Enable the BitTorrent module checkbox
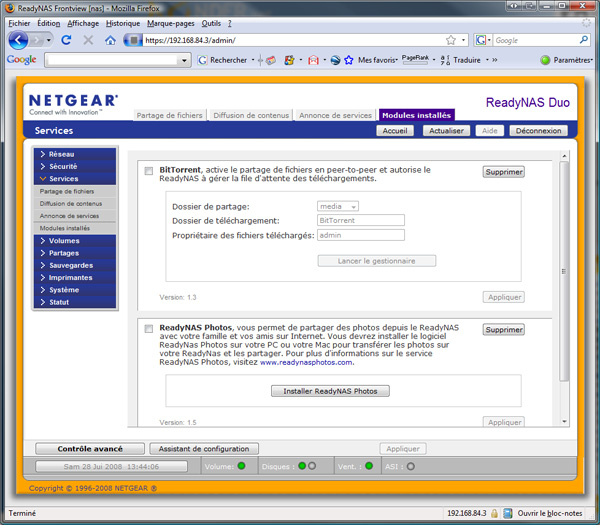Viewport: 600px width, 525px height. click(148, 171)
